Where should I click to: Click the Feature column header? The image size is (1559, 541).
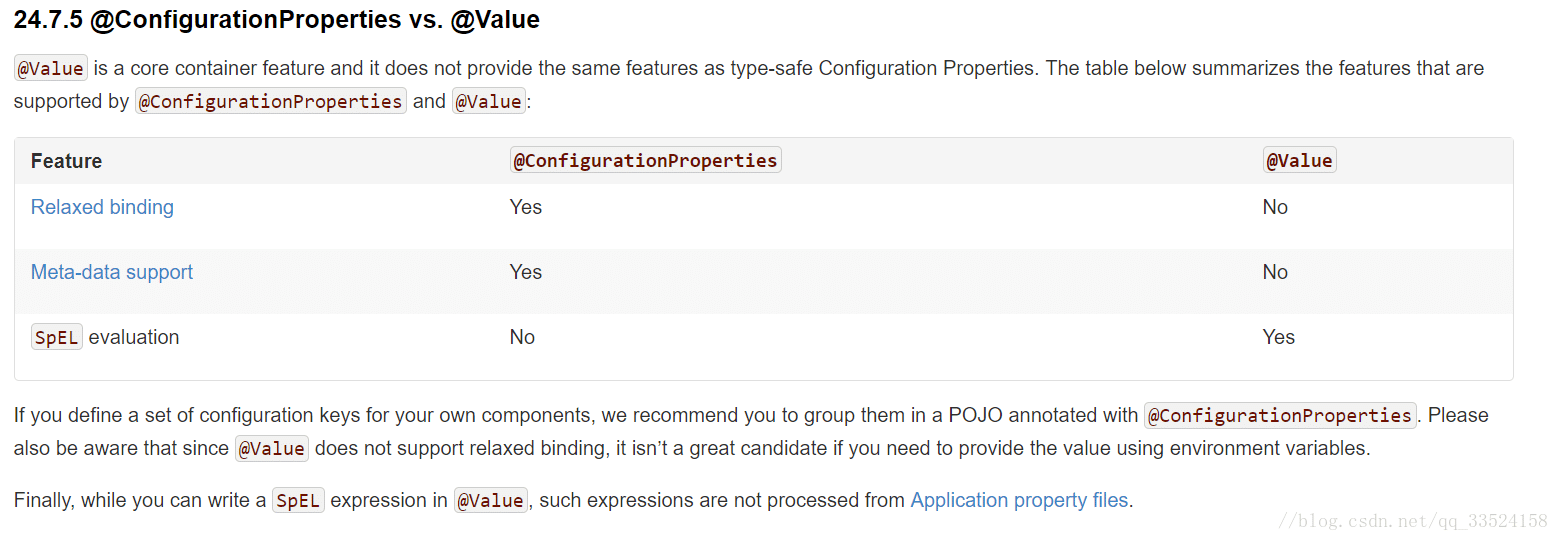66,161
